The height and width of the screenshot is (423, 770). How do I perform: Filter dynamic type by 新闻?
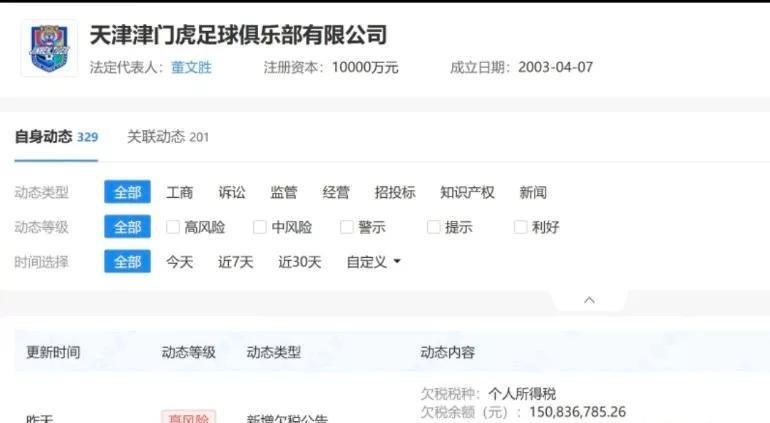(x=533, y=192)
